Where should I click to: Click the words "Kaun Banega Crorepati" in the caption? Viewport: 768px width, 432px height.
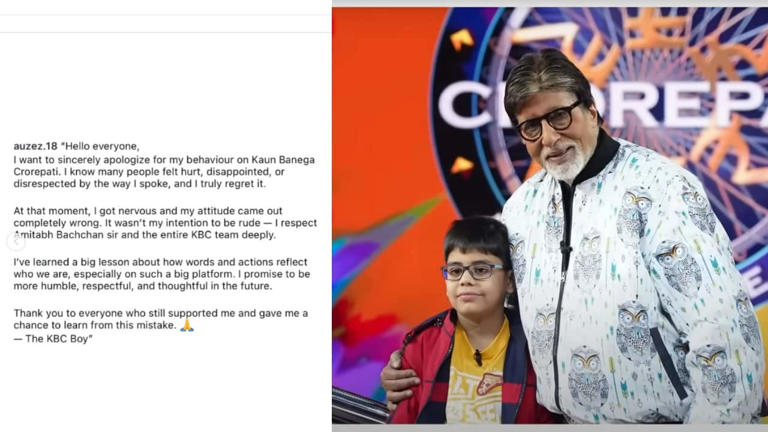[x=164, y=166]
